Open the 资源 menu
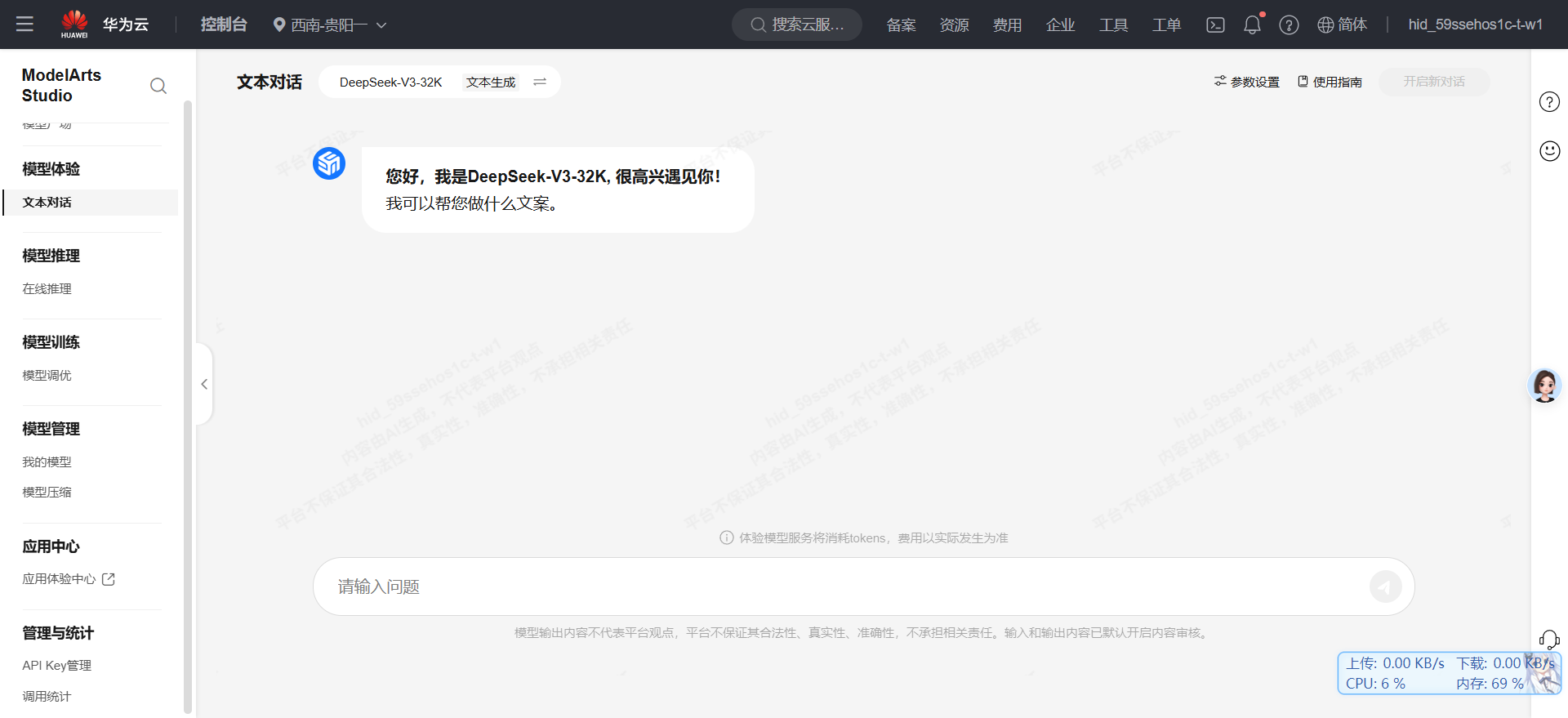The height and width of the screenshot is (718, 1568). tap(954, 25)
